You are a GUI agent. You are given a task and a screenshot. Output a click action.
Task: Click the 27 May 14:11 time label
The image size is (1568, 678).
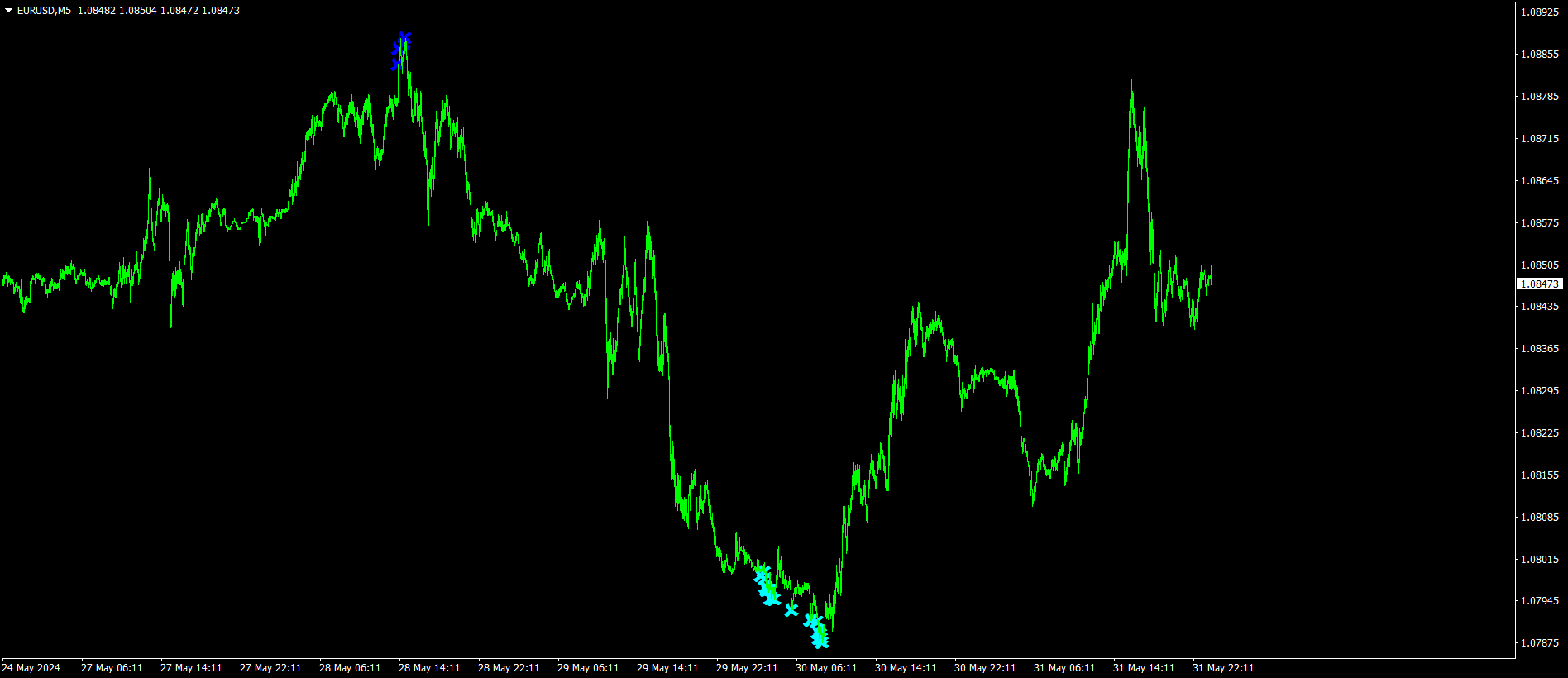coord(191,668)
